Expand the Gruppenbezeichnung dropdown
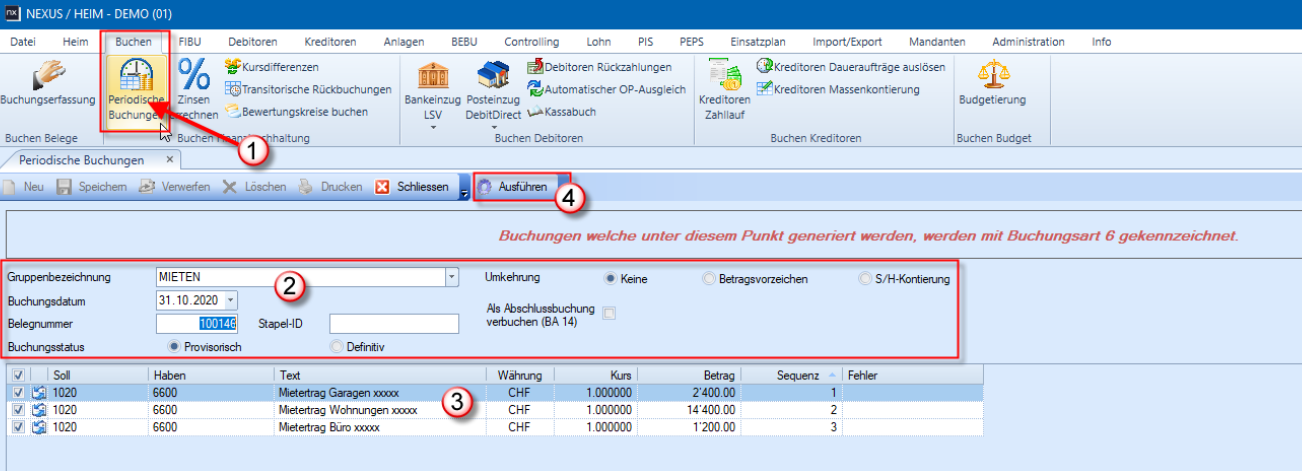This screenshot has height=471, width=1302. click(x=451, y=277)
